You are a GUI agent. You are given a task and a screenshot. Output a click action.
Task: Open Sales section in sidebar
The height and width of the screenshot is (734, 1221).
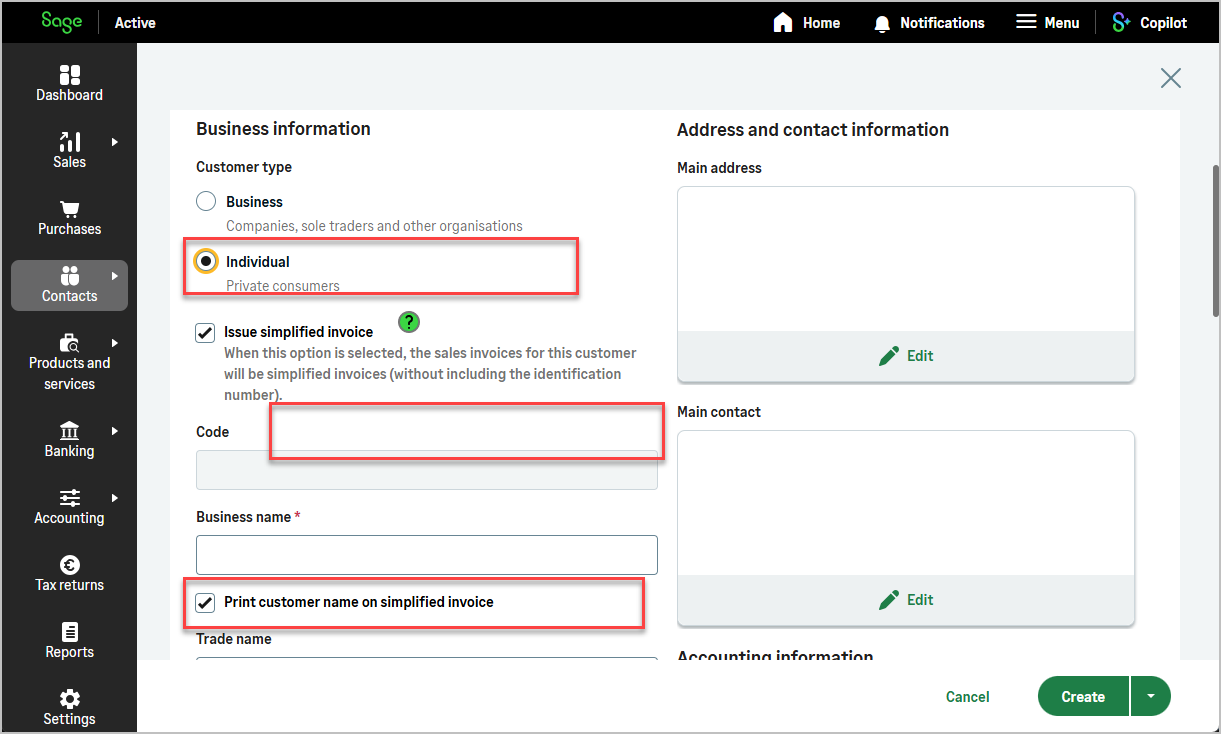69,151
